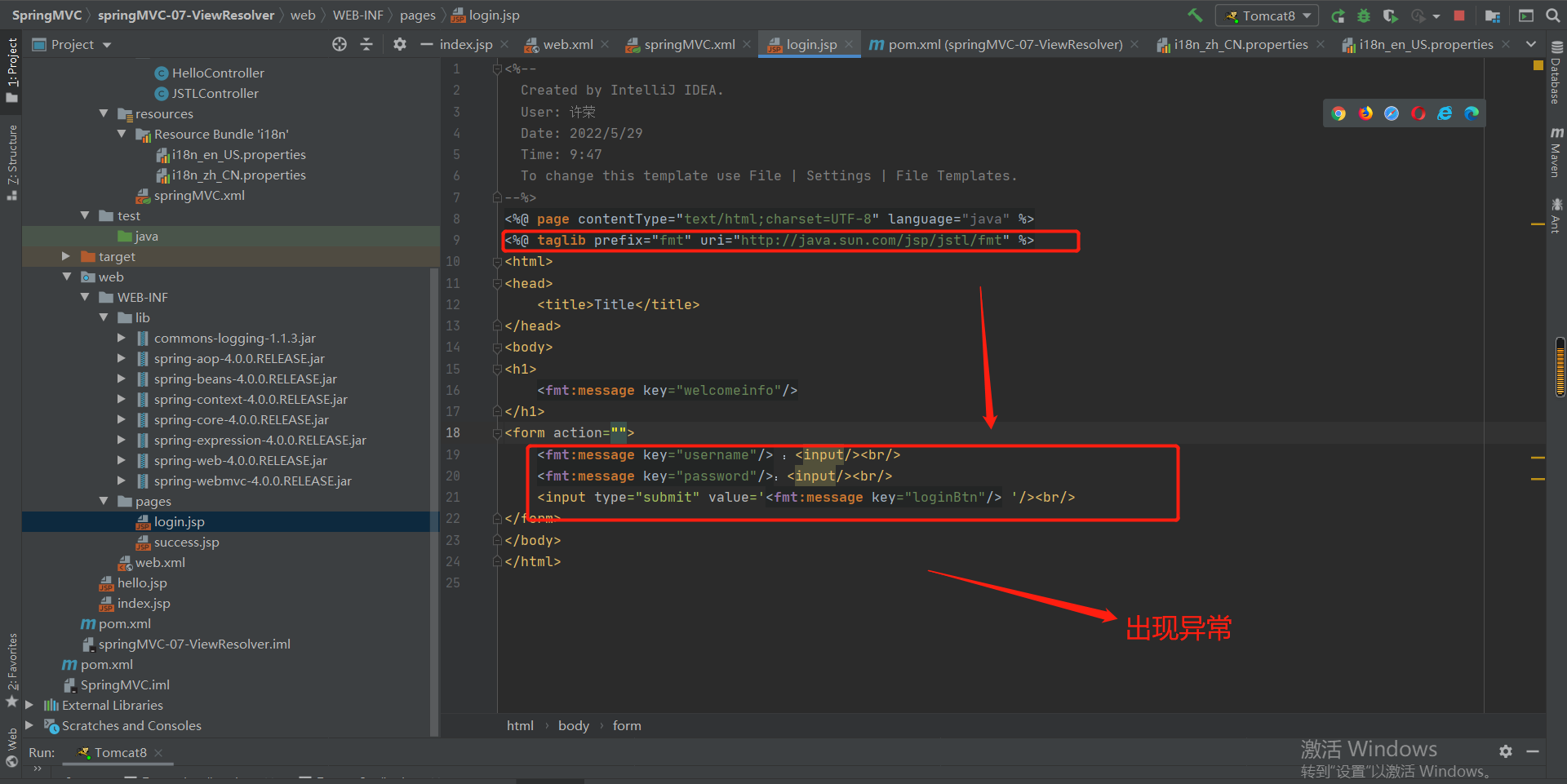1567x784 pixels.
Task: Open page in Firefox browser icon
Action: [x=1365, y=113]
